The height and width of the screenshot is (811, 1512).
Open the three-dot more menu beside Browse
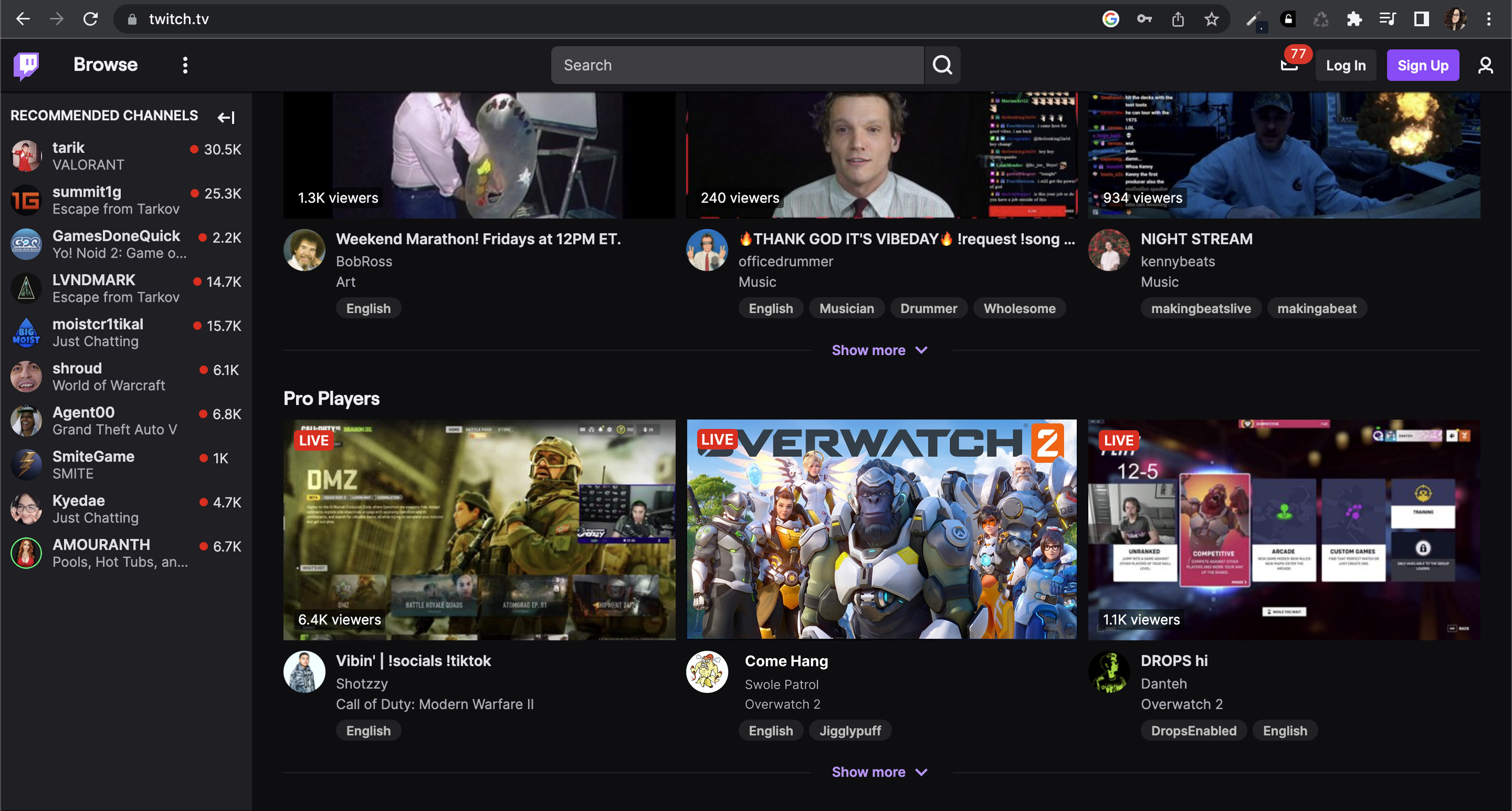point(185,65)
